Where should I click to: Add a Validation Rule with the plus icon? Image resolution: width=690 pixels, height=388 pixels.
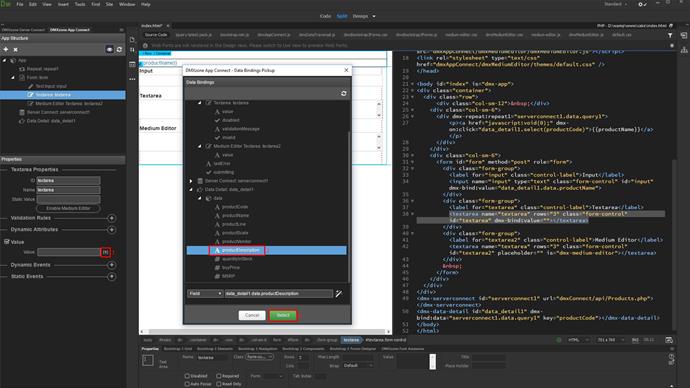point(112,218)
